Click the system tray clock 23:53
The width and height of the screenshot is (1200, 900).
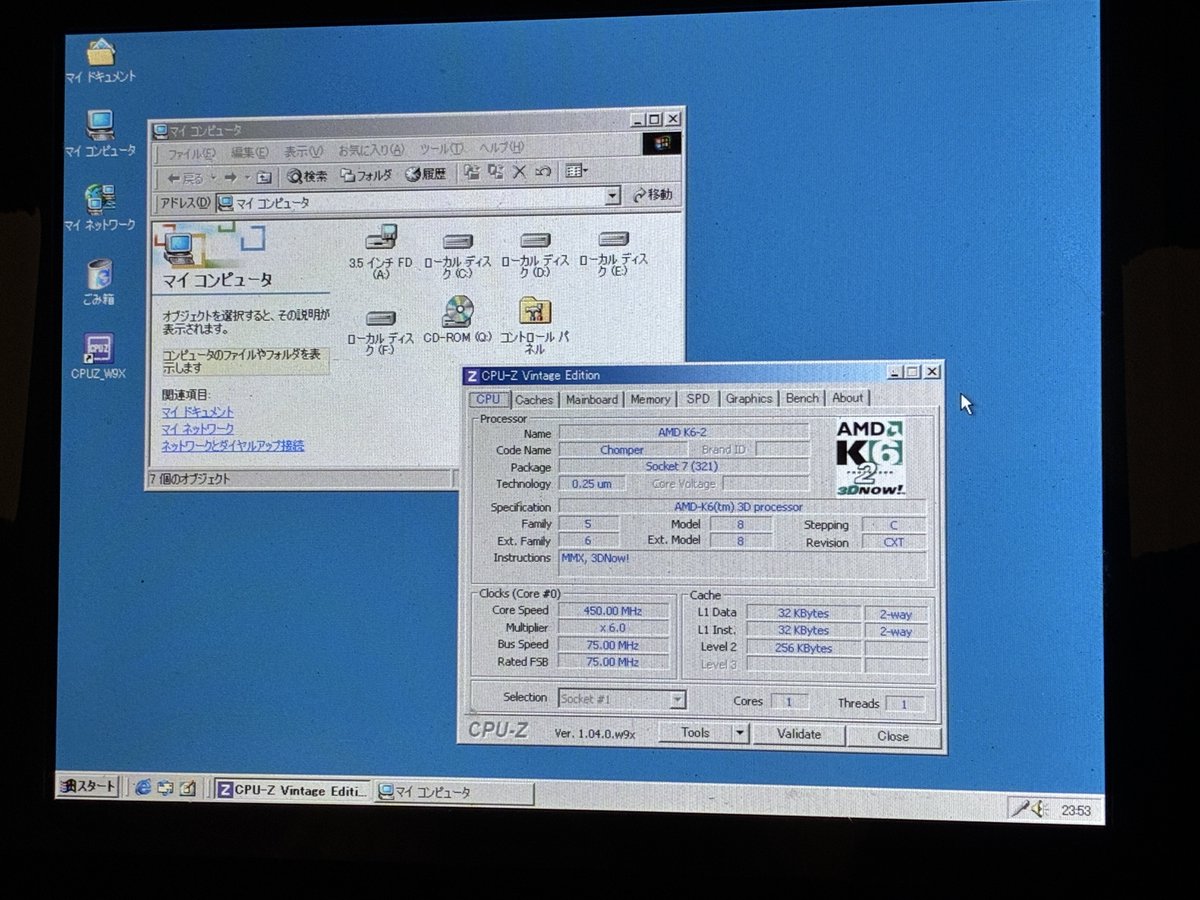1076,810
